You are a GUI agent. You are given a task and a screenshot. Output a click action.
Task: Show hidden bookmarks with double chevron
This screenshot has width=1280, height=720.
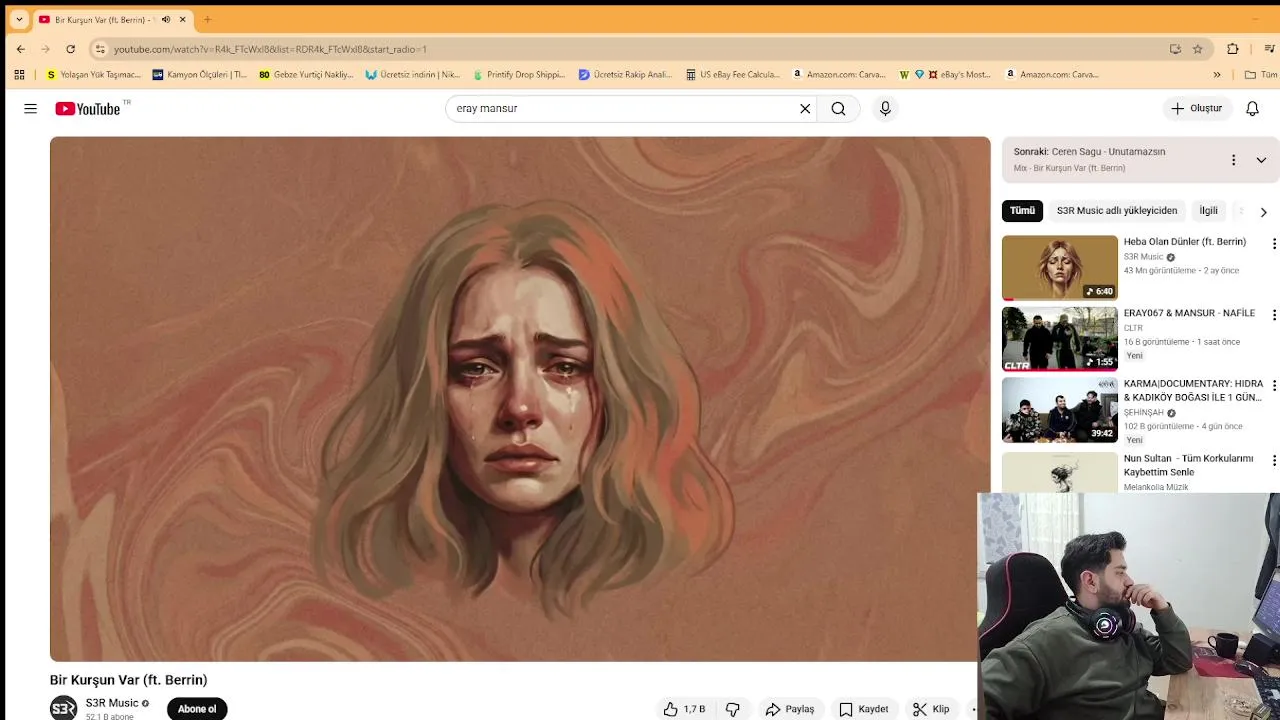(x=1217, y=74)
